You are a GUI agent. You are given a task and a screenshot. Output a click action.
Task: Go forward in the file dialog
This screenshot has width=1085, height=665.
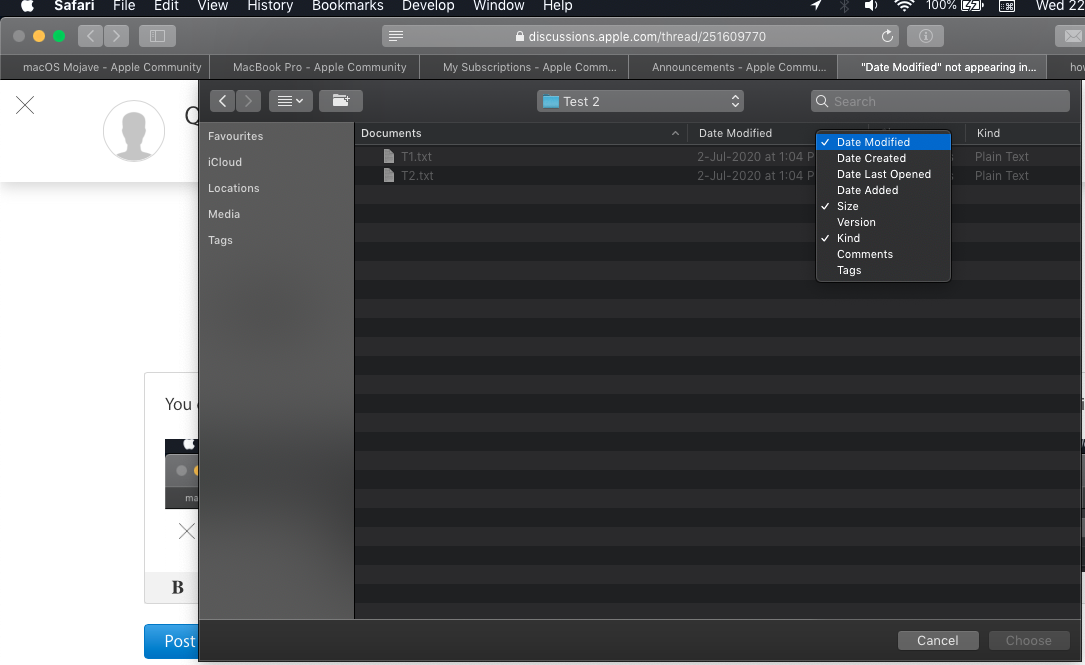[x=248, y=101]
